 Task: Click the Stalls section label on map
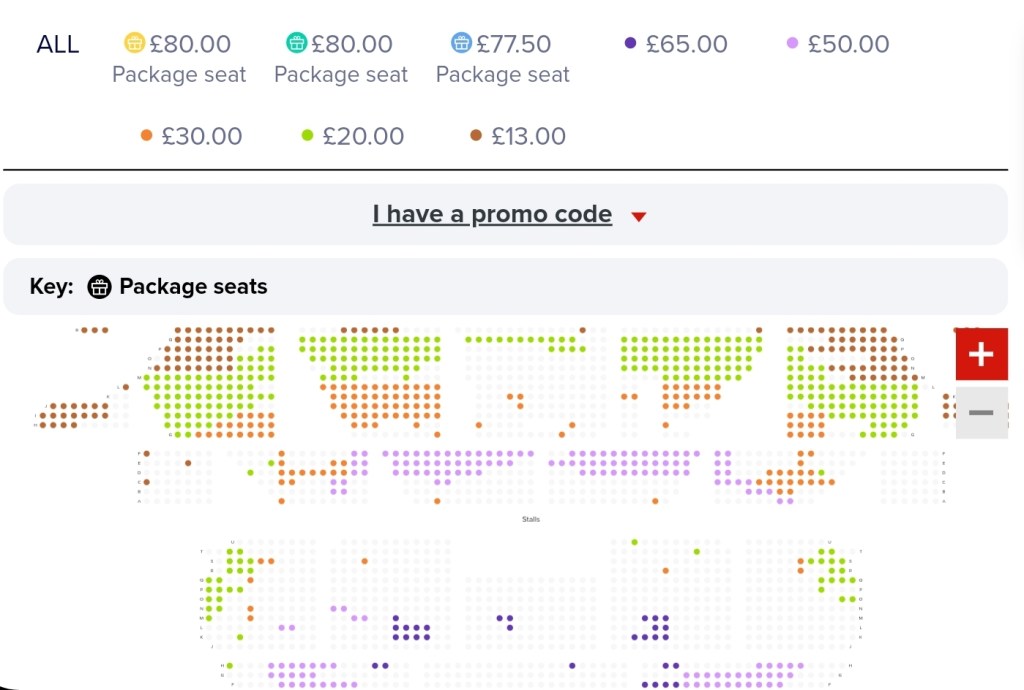(x=531, y=520)
